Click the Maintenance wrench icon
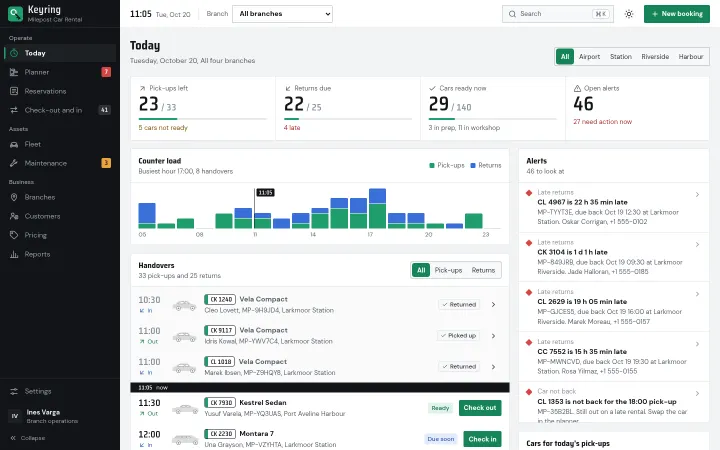720x450 pixels. (x=14, y=163)
